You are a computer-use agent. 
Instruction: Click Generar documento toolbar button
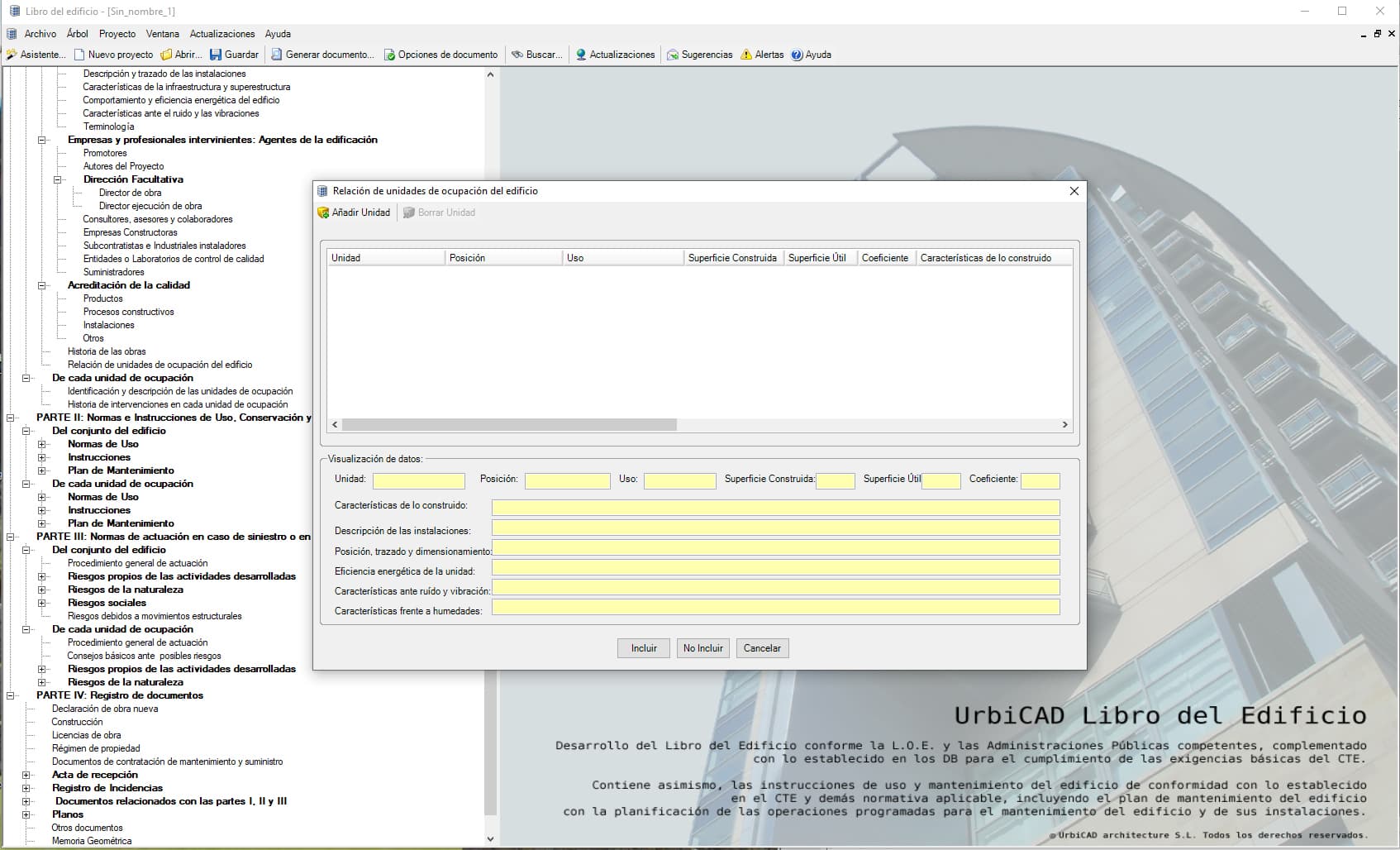click(322, 55)
